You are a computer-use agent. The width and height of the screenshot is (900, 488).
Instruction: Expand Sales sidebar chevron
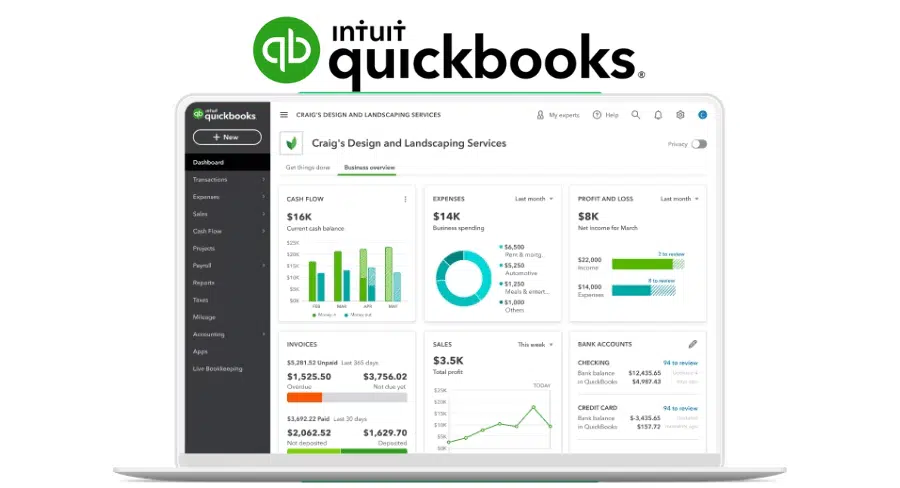263,214
